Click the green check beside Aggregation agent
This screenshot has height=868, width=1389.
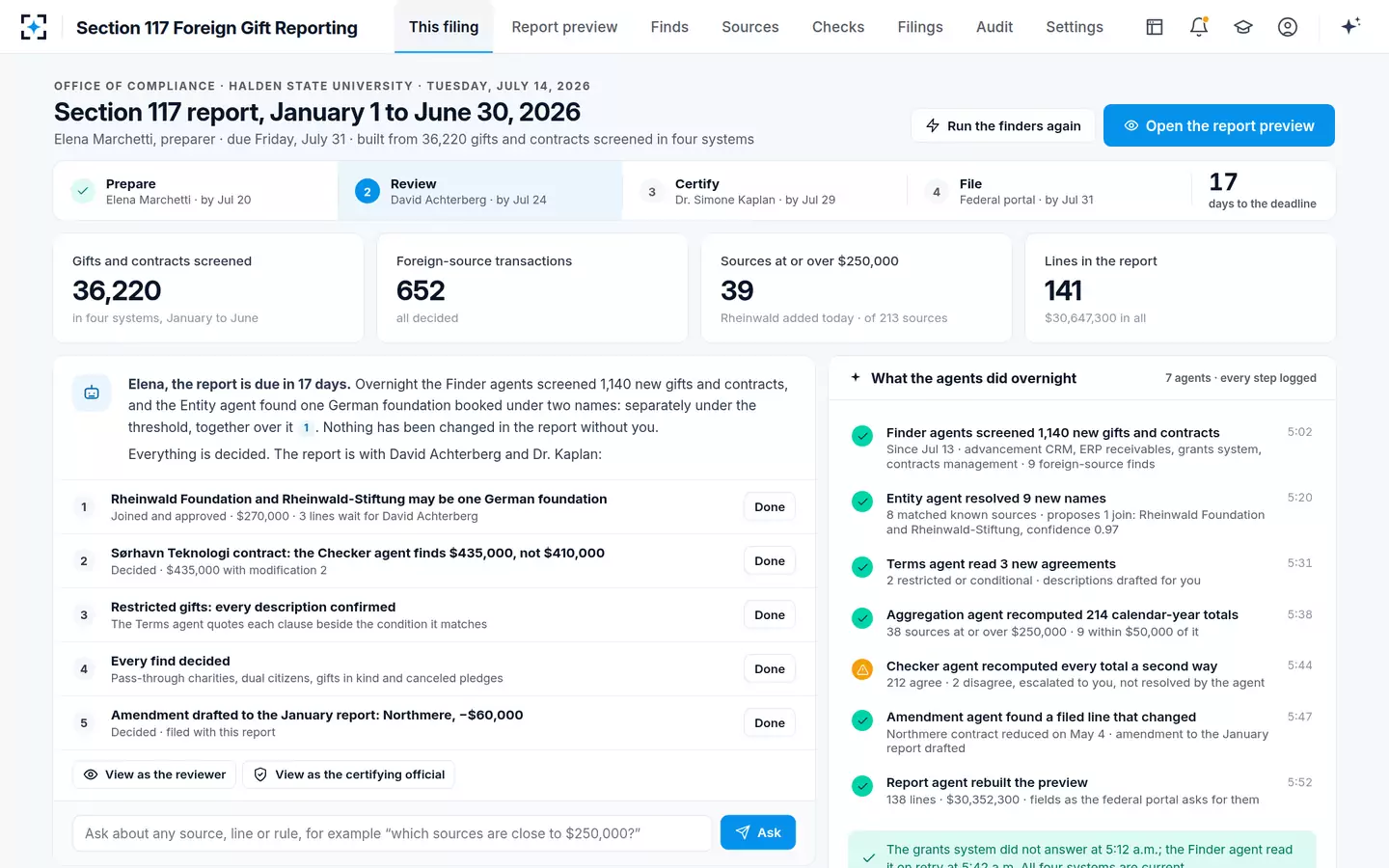click(862, 618)
